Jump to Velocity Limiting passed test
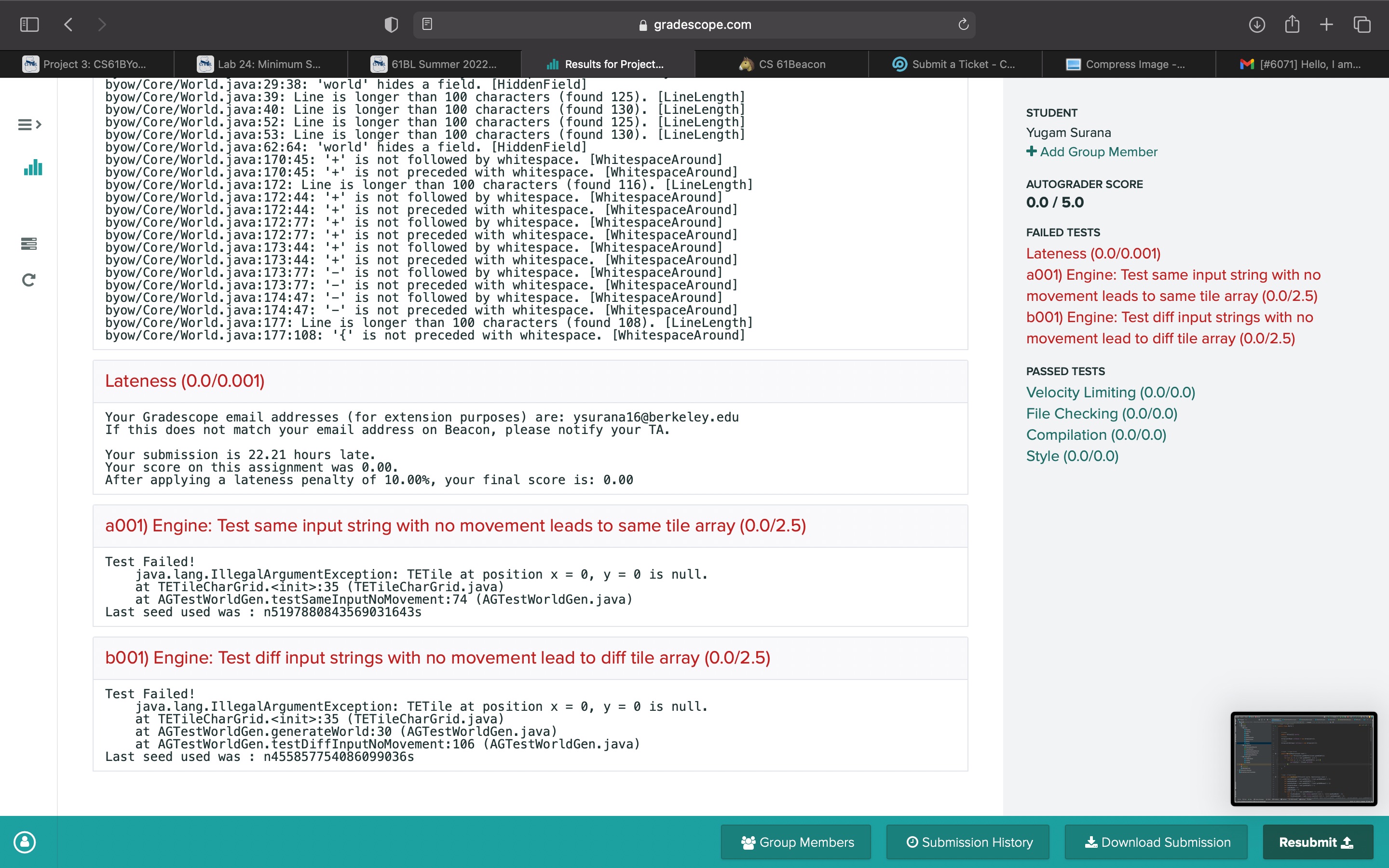 click(x=1110, y=392)
